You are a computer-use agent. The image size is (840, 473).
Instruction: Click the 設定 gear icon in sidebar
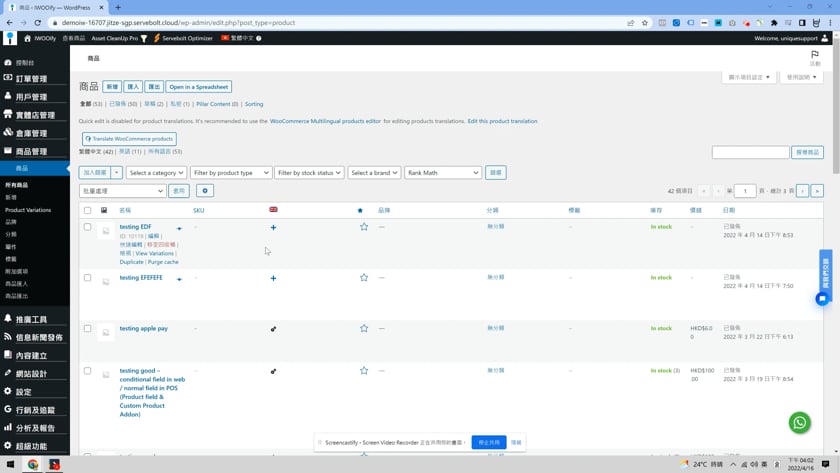8,392
